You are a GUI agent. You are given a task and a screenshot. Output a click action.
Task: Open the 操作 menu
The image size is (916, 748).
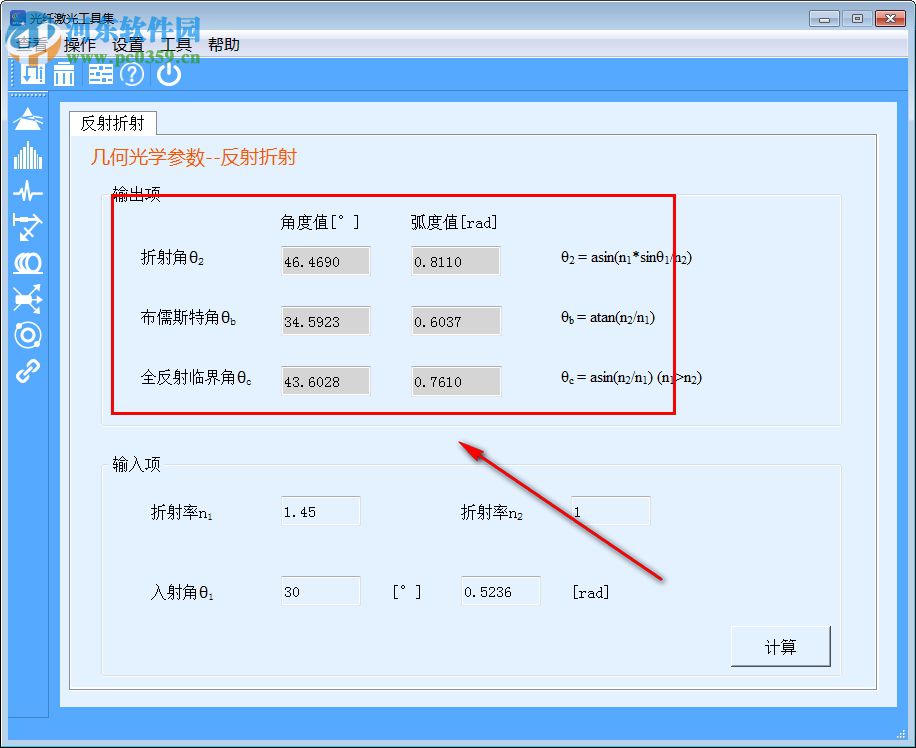[81, 44]
